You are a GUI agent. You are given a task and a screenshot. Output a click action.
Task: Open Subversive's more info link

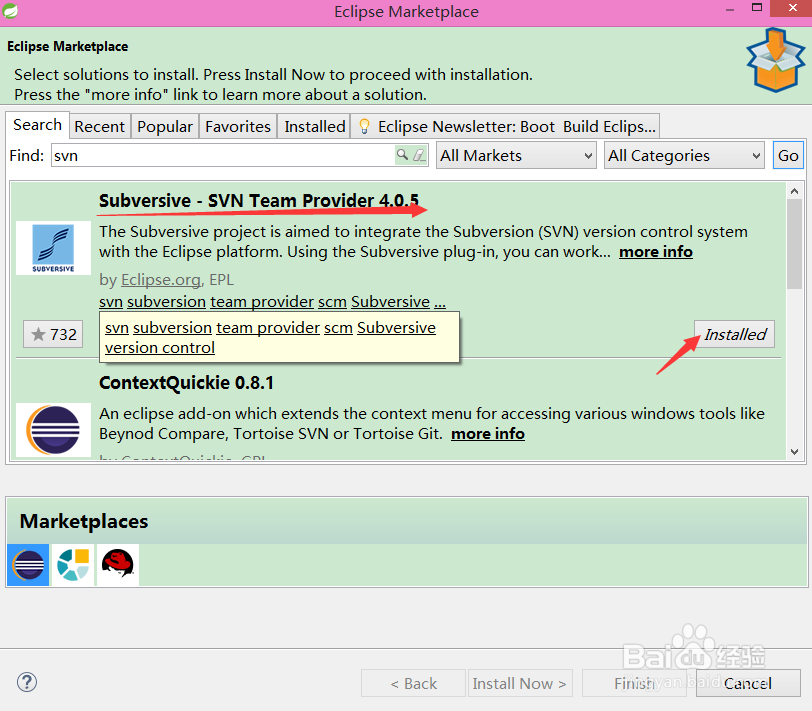656,252
